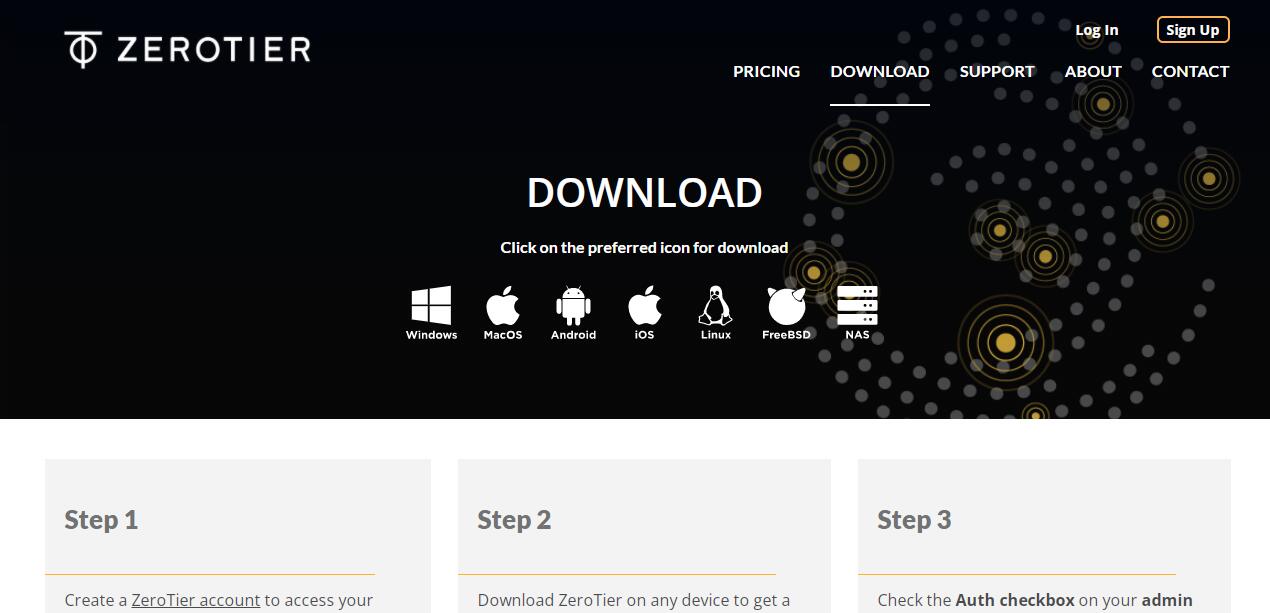Click the 'Check the Auth checkbox' text
Viewport: 1270px width, 613px height.
[x=976, y=600]
